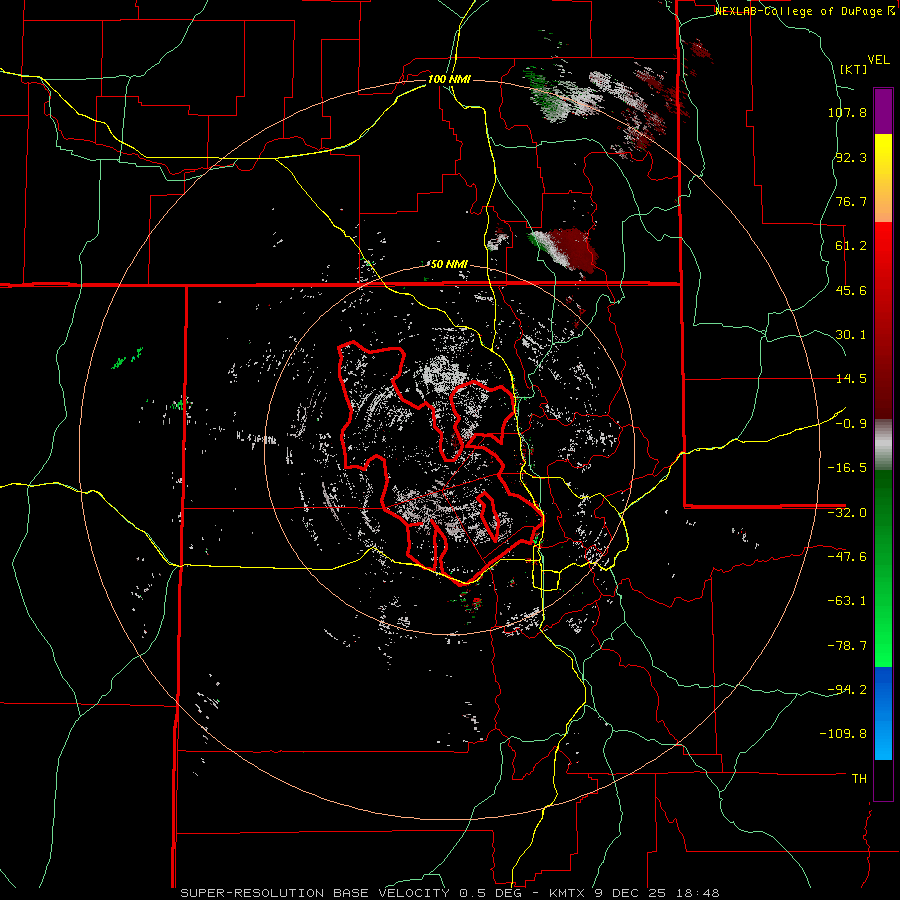Click the gray near-zero band on colorbar
Image resolution: width=900 pixels, height=900 pixels.
coord(883,442)
